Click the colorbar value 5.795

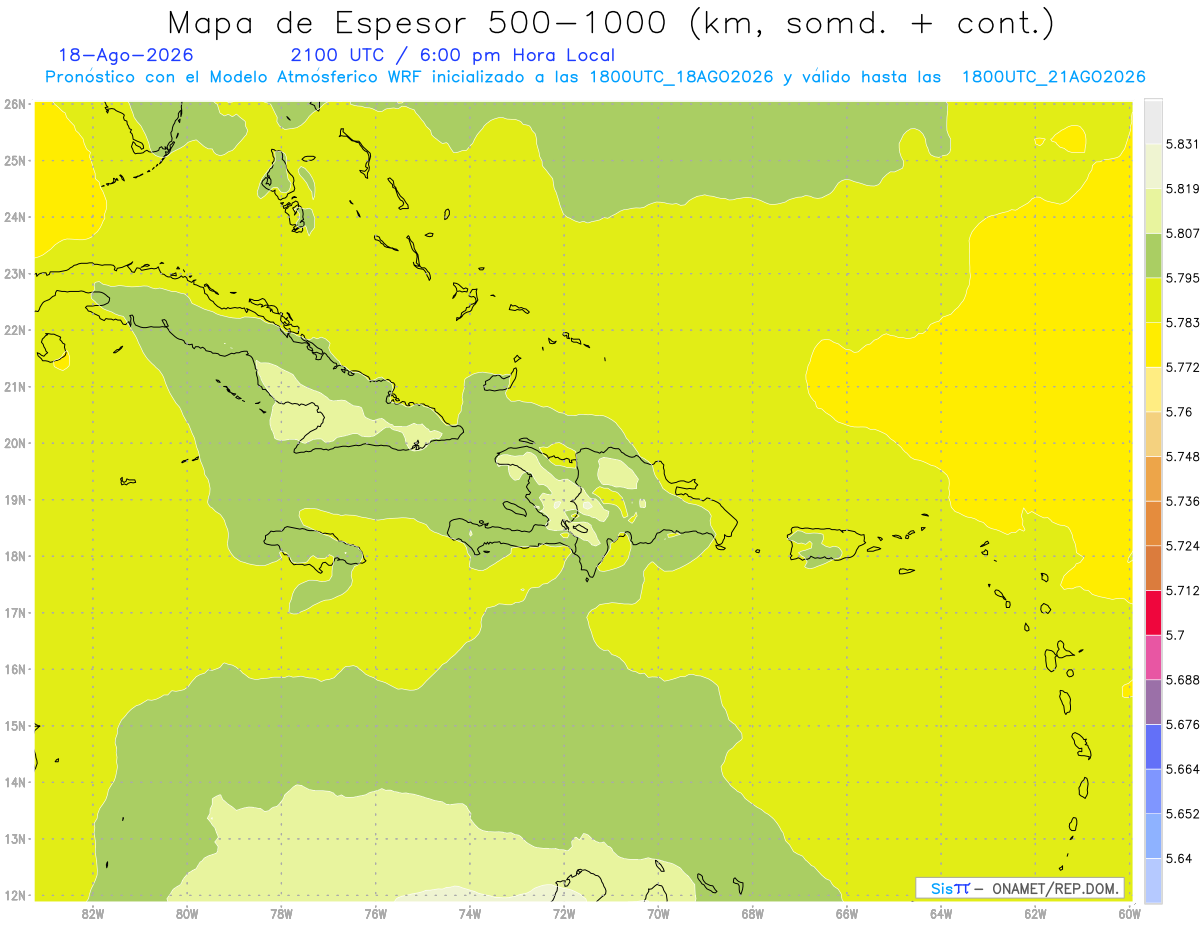coord(1182,278)
